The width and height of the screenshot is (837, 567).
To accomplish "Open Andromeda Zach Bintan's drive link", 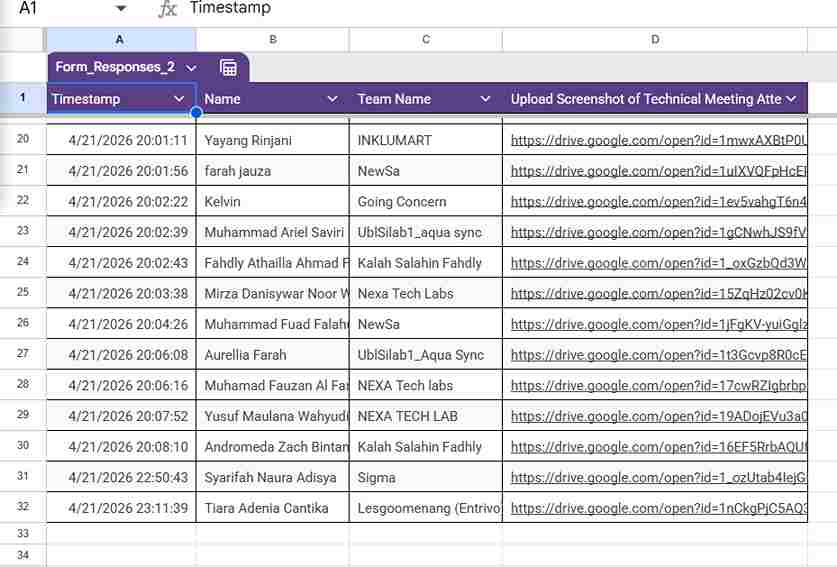I will 659,447.
